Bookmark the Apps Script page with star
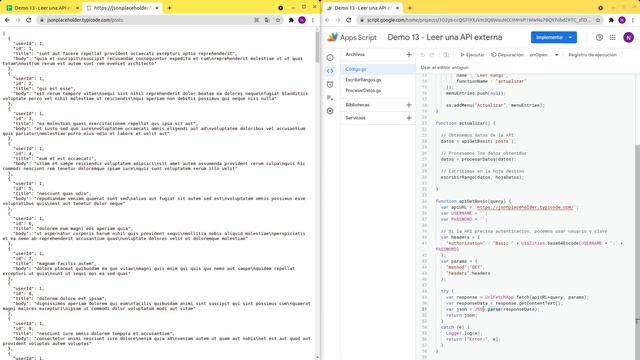Screen dimensions: 640x360 click(598, 20)
